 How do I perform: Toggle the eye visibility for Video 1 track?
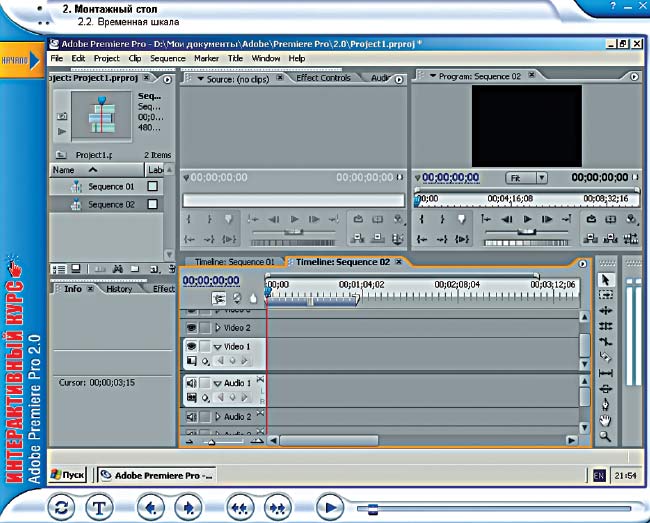pyautogui.click(x=190, y=346)
